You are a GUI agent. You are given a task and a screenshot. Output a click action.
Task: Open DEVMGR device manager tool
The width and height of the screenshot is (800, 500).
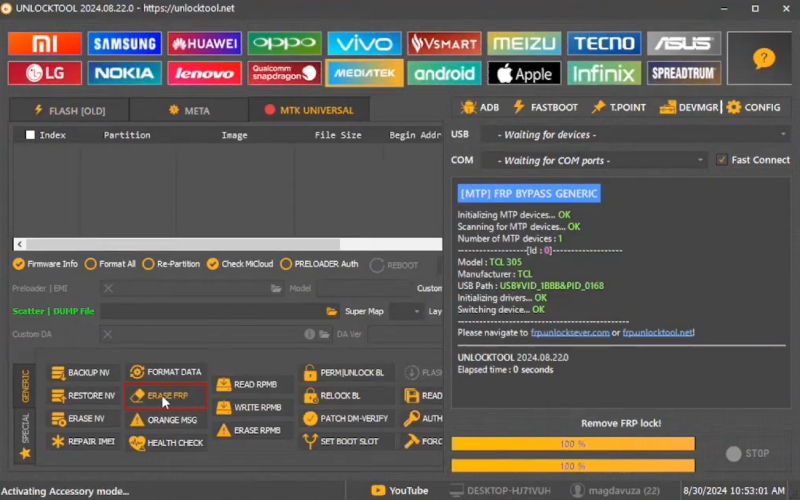pyautogui.click(x=689, y=107)
